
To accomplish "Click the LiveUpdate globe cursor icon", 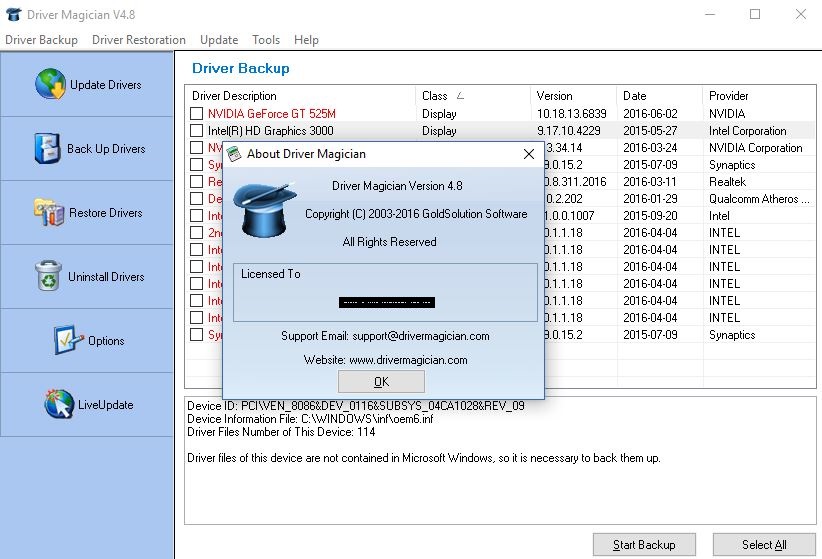I will coord(59,404).
